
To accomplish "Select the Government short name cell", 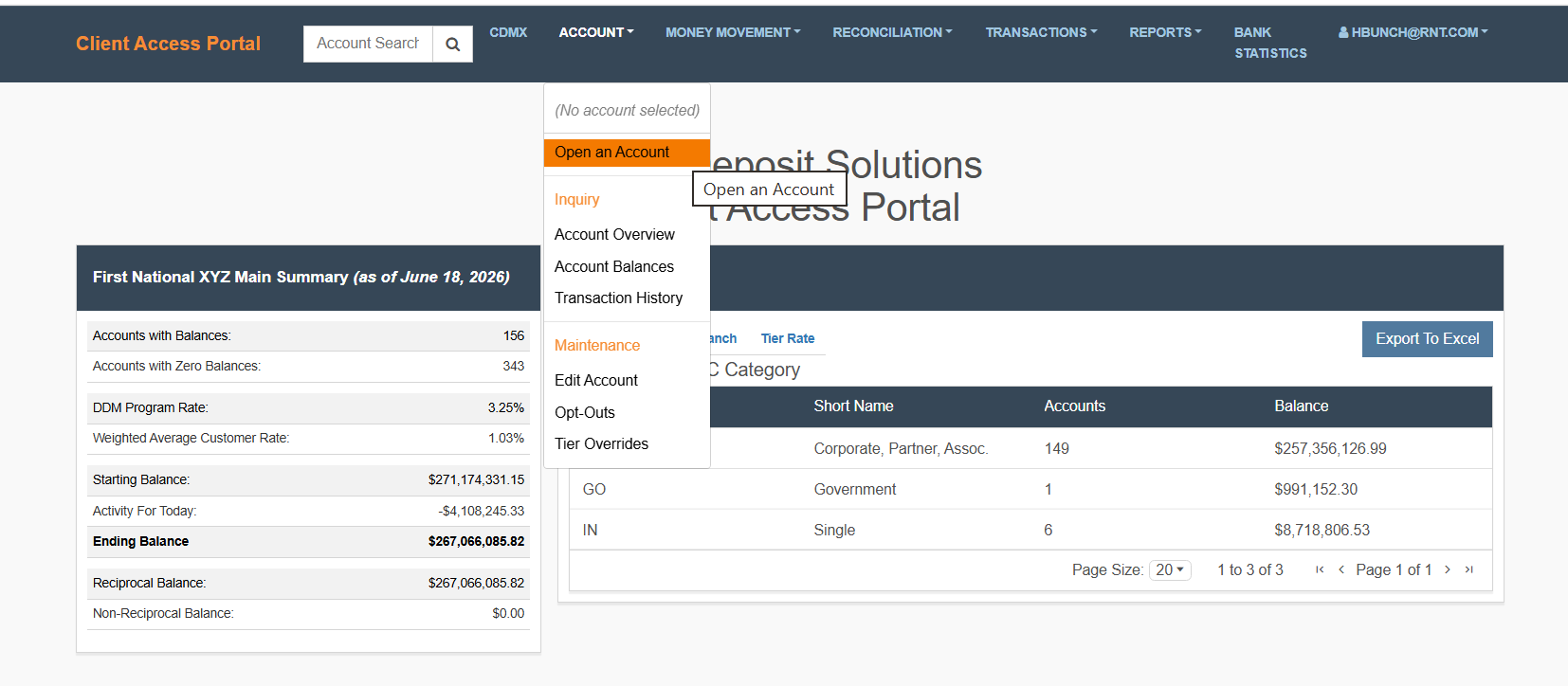I will click(854, 489).
